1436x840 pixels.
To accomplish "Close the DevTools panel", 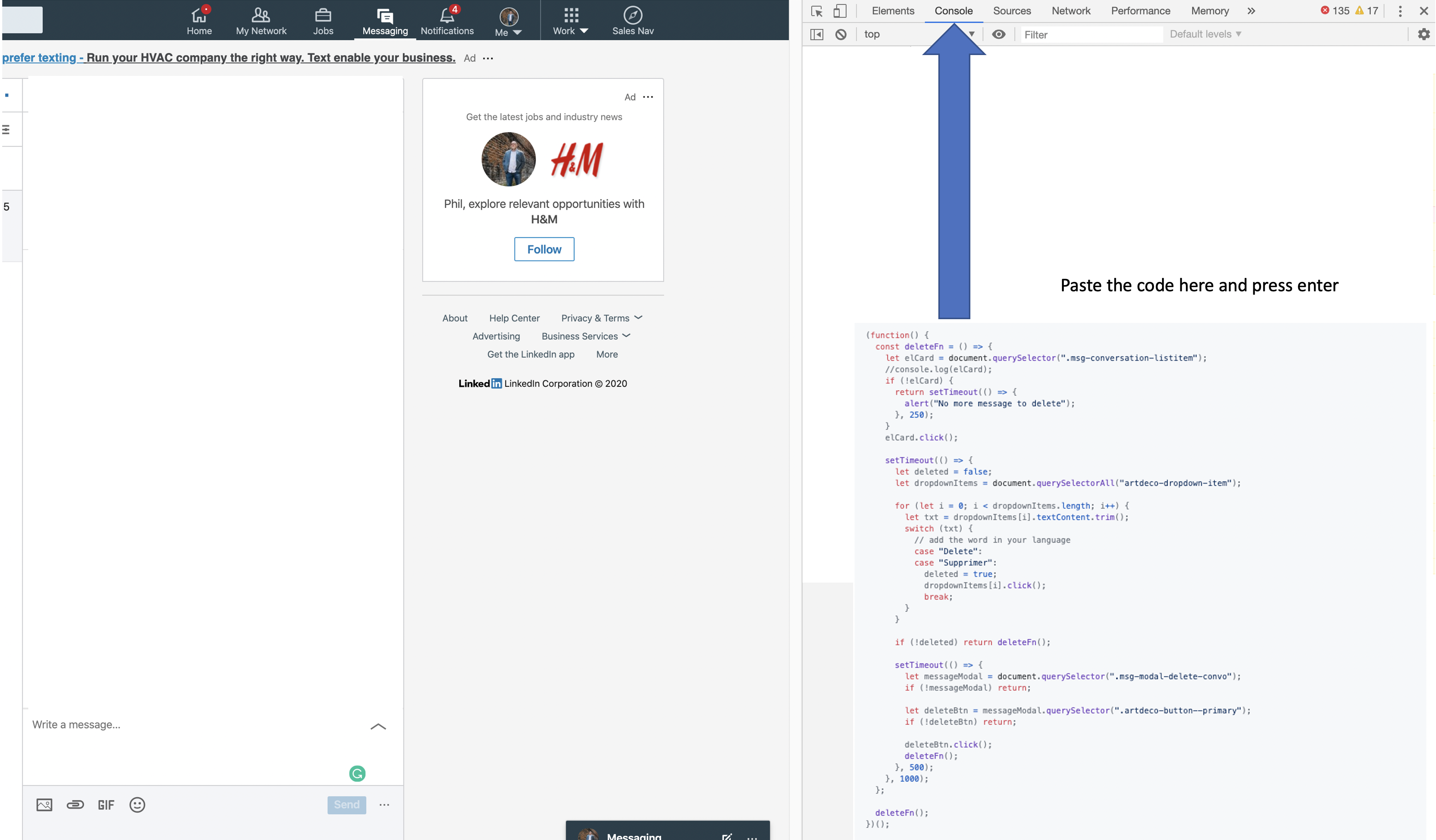I will point(1423,11).
